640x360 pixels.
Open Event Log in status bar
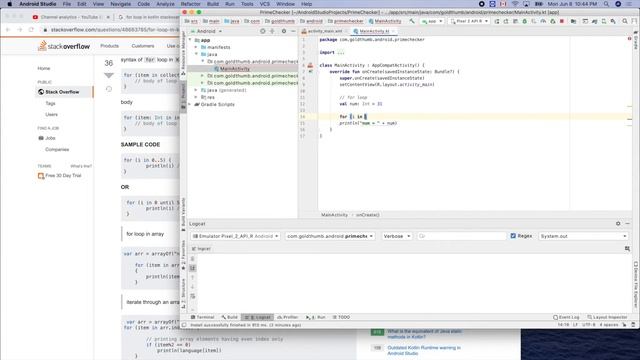pos(566,317)
